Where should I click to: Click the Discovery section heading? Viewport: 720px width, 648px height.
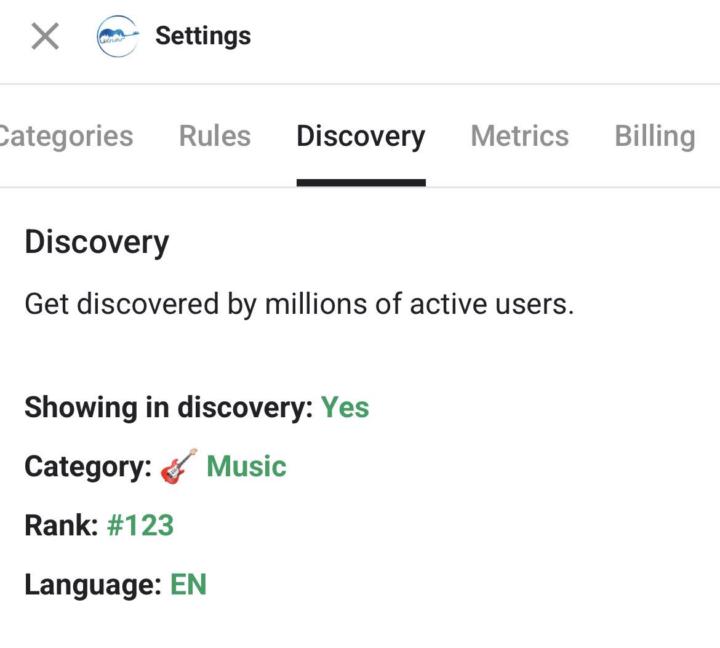pyautogui.click(x=97, y=242)
